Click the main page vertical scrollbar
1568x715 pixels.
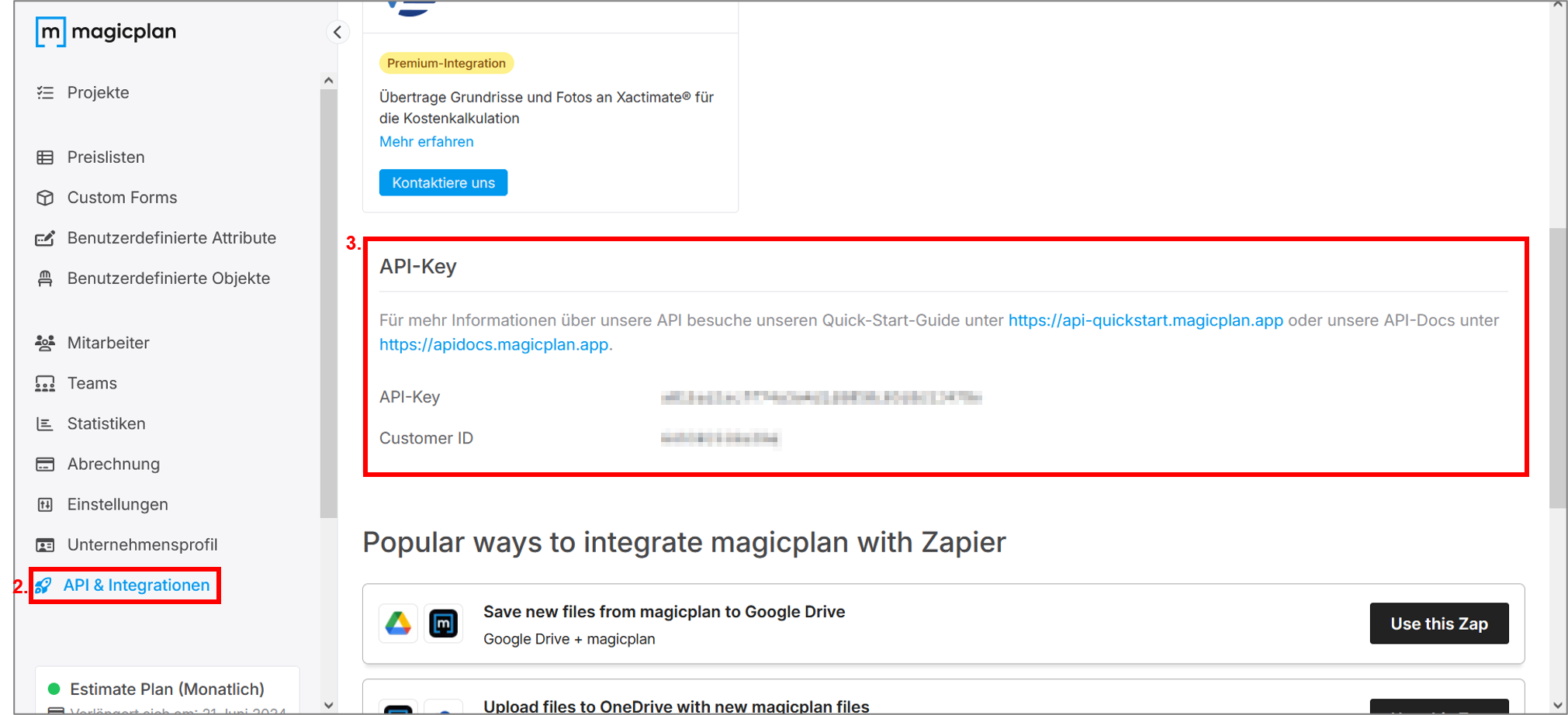tap(1558, 368)
